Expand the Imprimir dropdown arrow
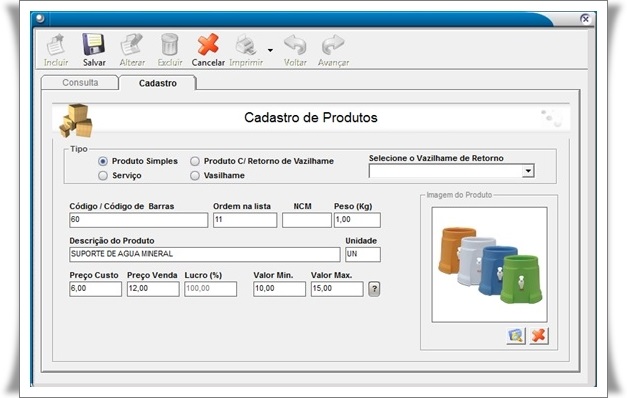The width and height of the screenshot is (627, 398). pos(270,50)
